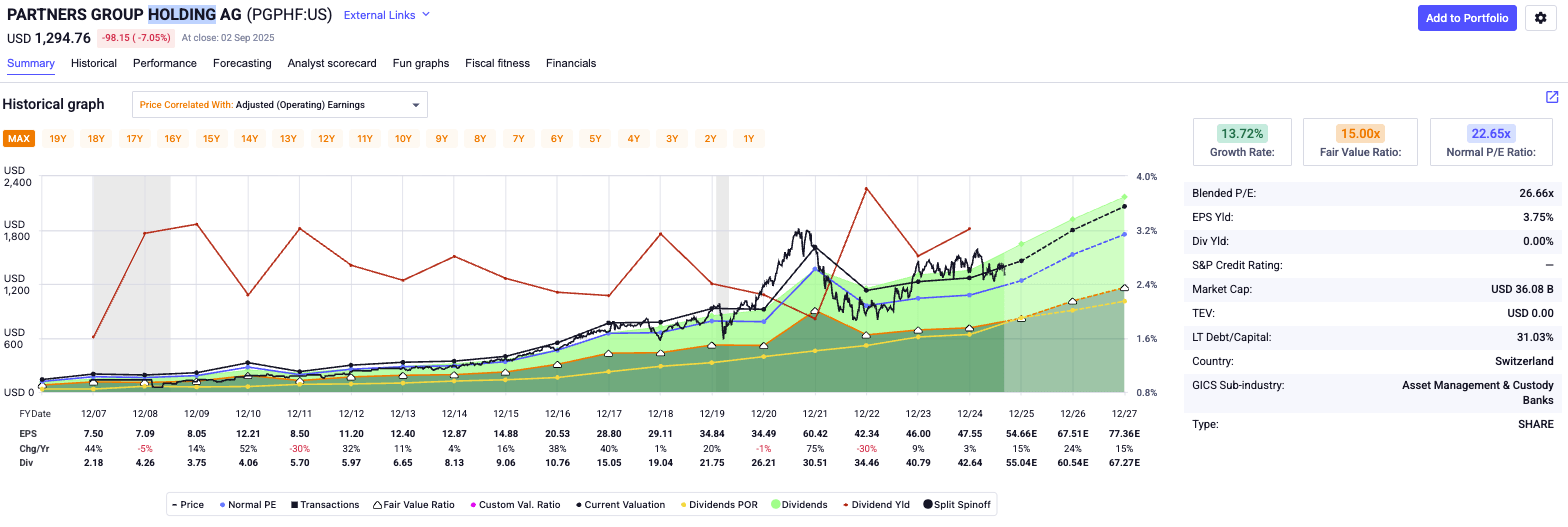The width and height of the screenshot is (1568, 527).
Task: Switch chart to 9Y range
Action: pos(442,139)
